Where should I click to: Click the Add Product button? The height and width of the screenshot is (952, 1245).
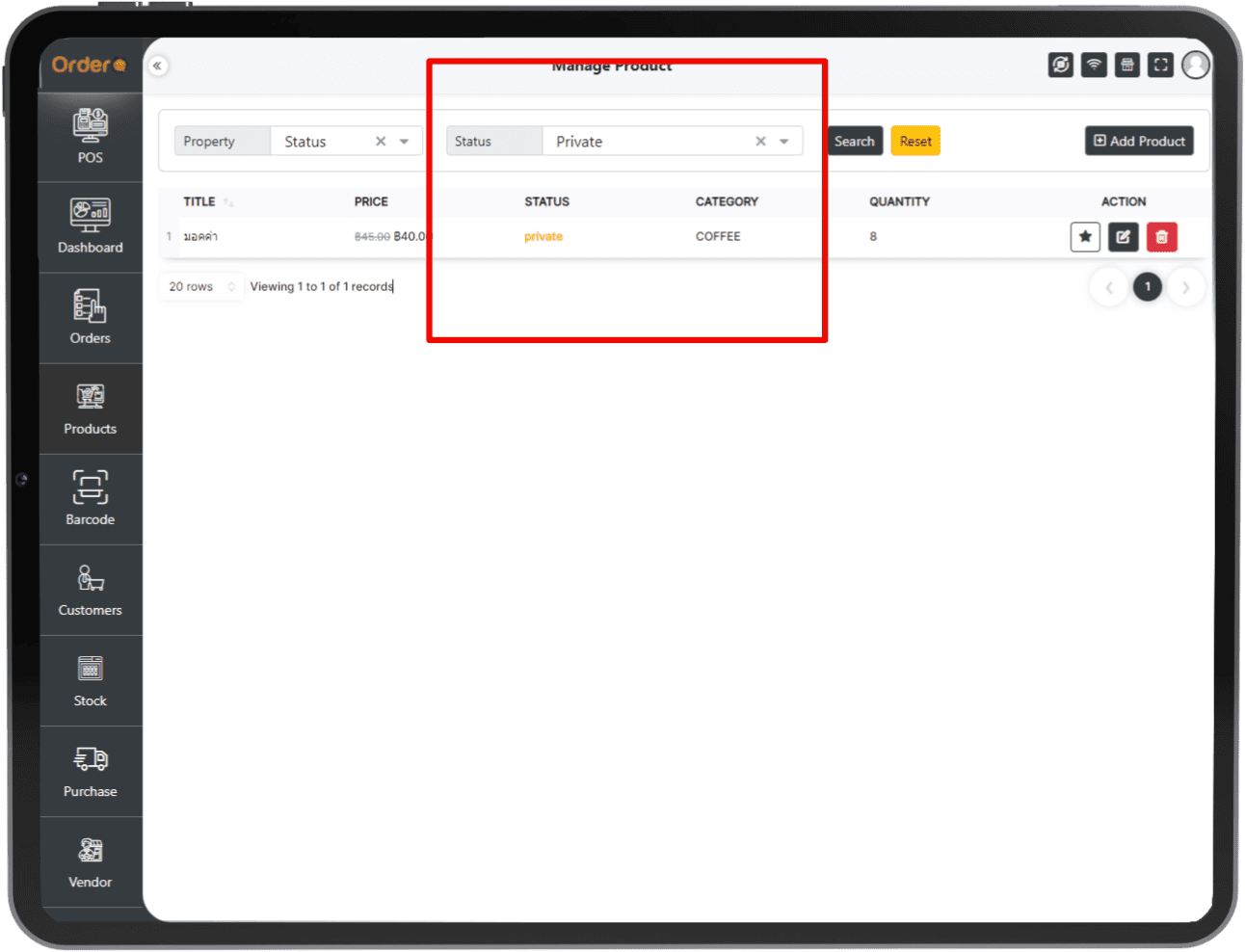[1139, 141]
